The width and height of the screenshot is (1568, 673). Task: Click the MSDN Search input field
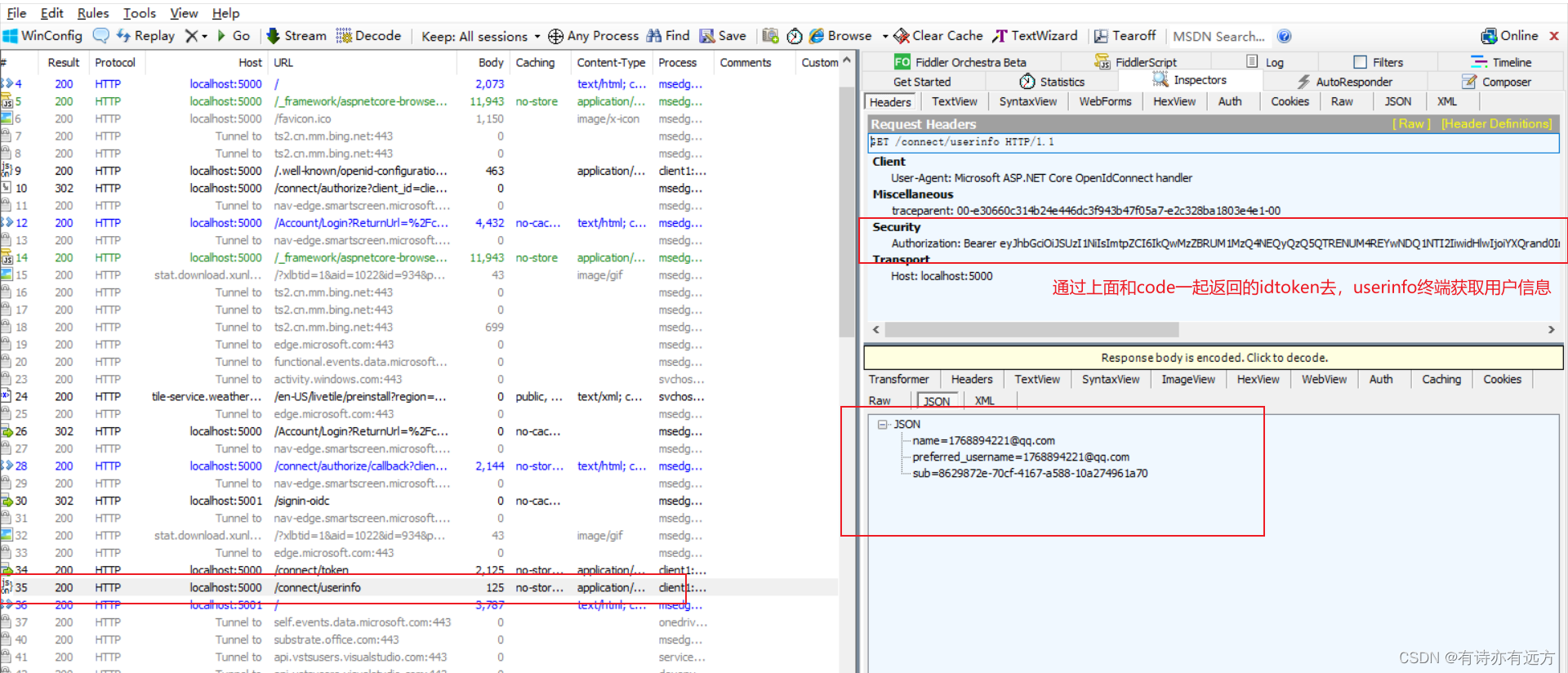1220,36
